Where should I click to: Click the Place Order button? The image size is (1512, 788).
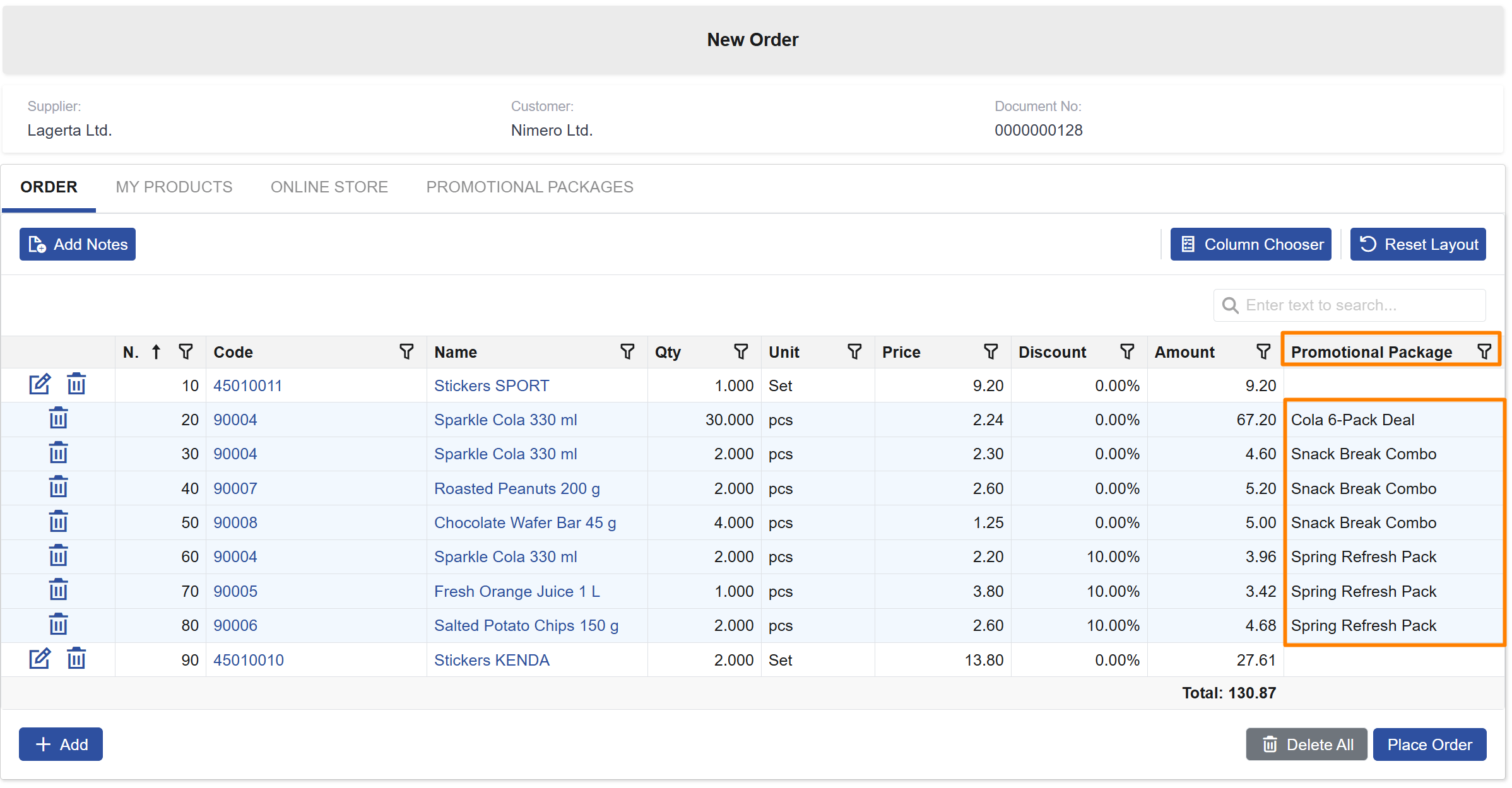click(1430, 744)
